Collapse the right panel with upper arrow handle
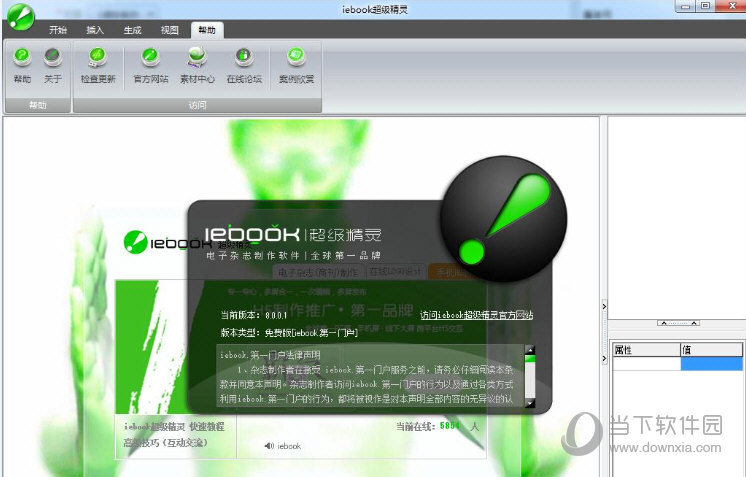Image resolution: width=746 pixels, height=477 pixels. tap(604, 307)
